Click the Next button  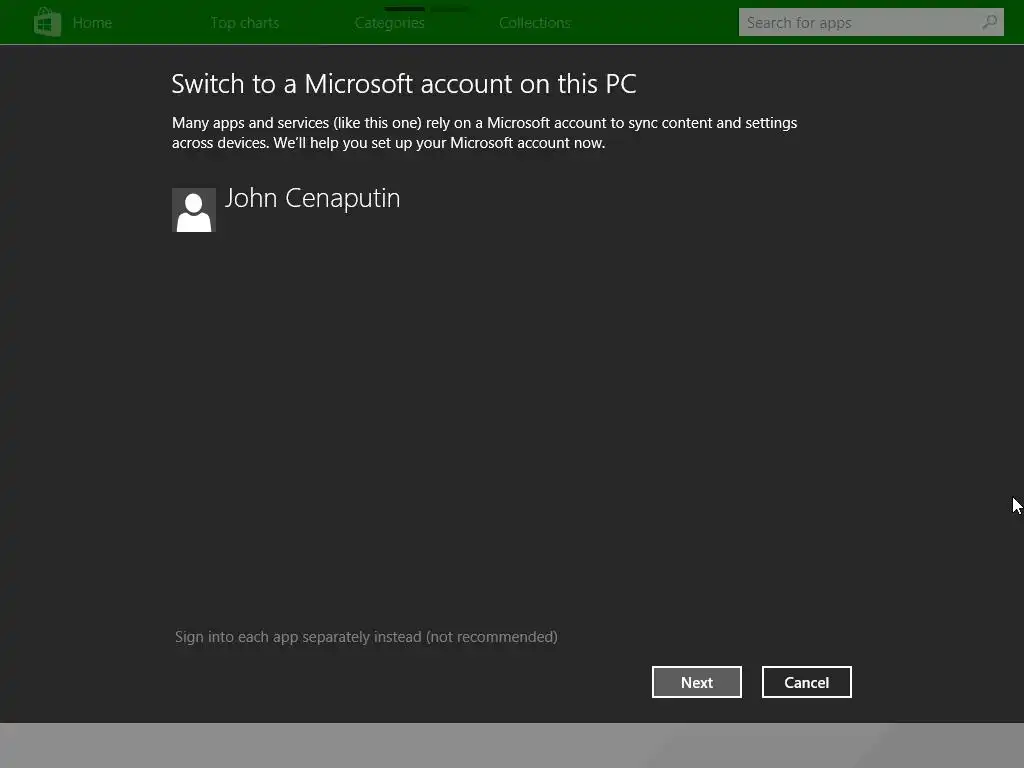pos(697,682)
